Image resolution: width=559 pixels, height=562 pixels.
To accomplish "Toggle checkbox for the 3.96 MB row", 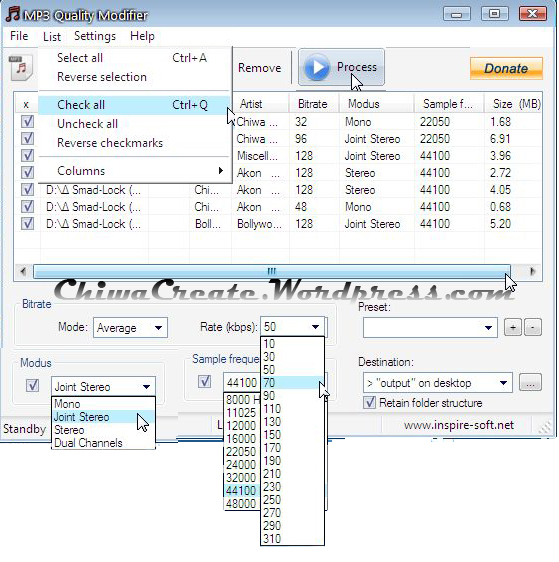I will (x=27, y=155).
